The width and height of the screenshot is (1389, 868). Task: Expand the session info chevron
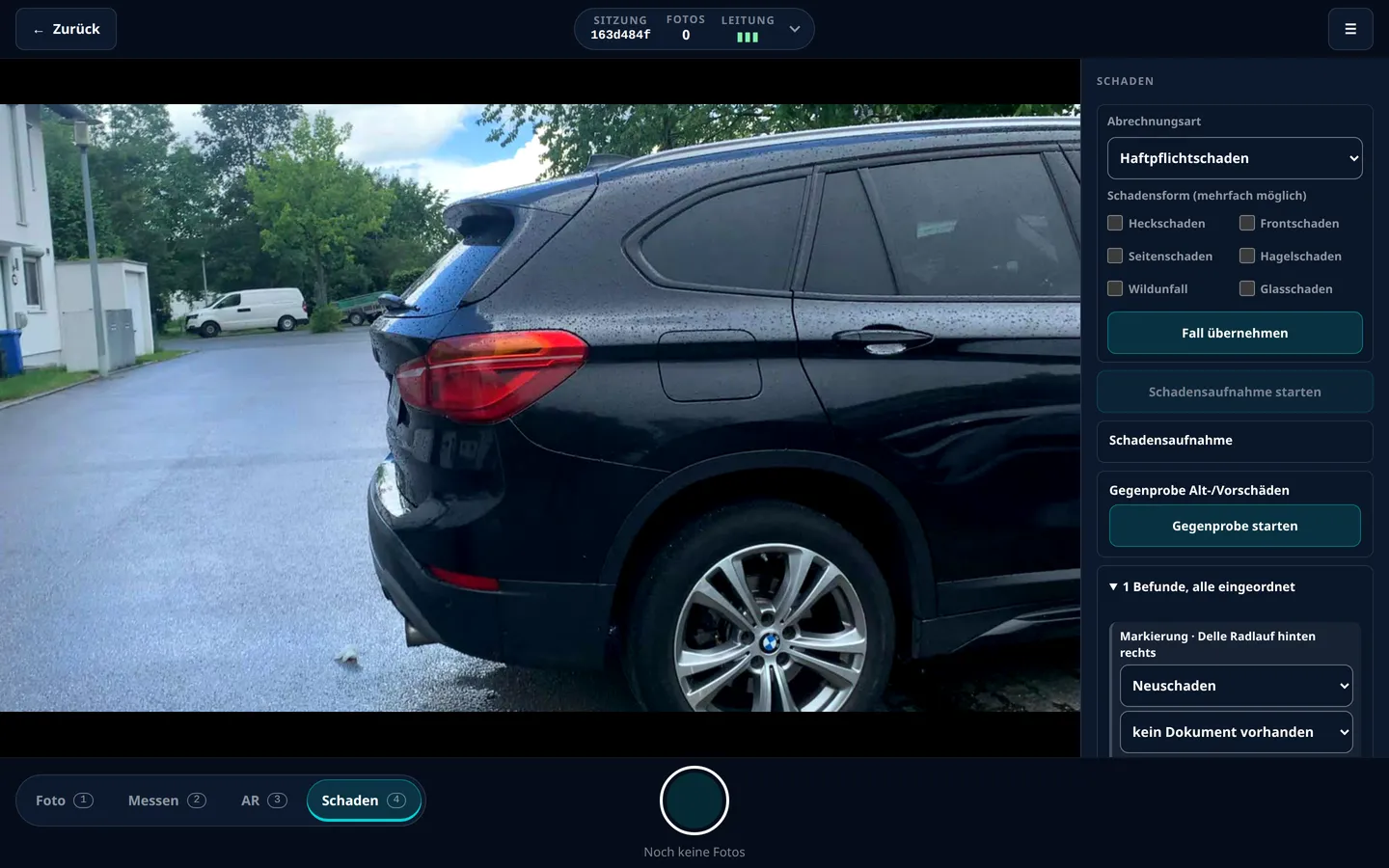tap(795, 29)
